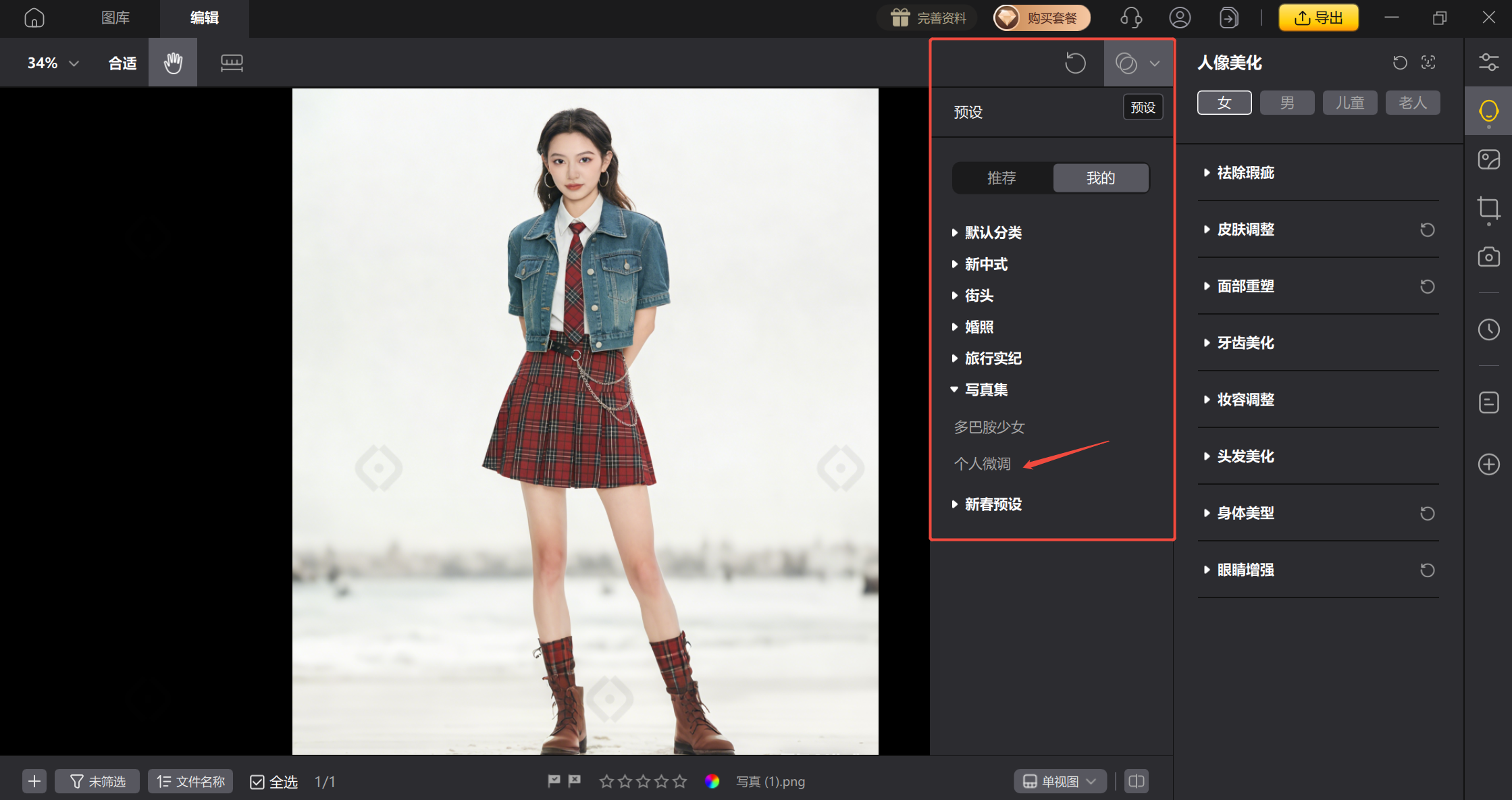Click the customer service headset icon
This screenshot has width=1512, height=800.
click(x=1130, y=18)
